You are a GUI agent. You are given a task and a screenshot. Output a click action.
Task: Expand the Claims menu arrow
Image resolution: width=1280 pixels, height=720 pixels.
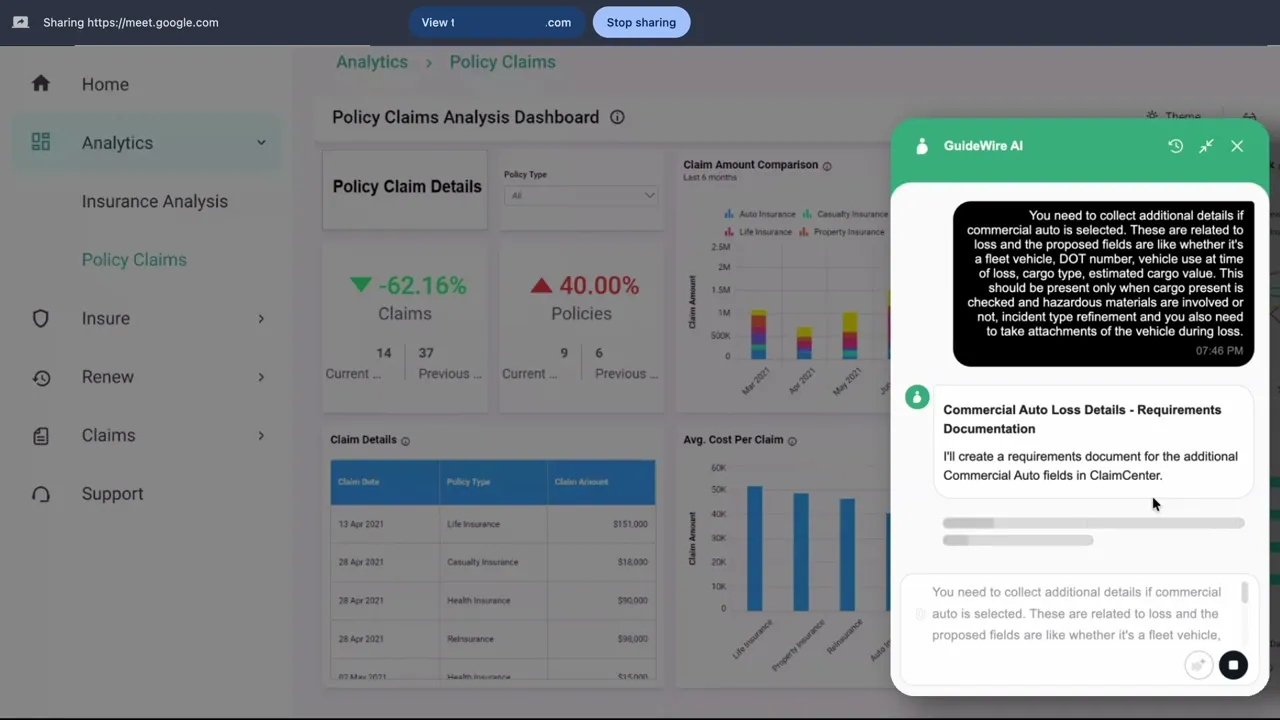click(x=261, y=435)
